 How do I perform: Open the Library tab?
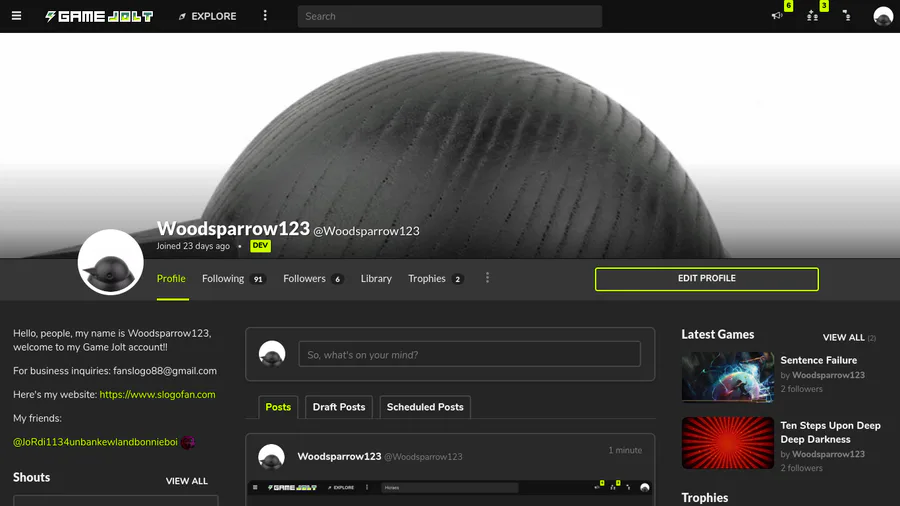pyautogui.click(x=376, y=279)
